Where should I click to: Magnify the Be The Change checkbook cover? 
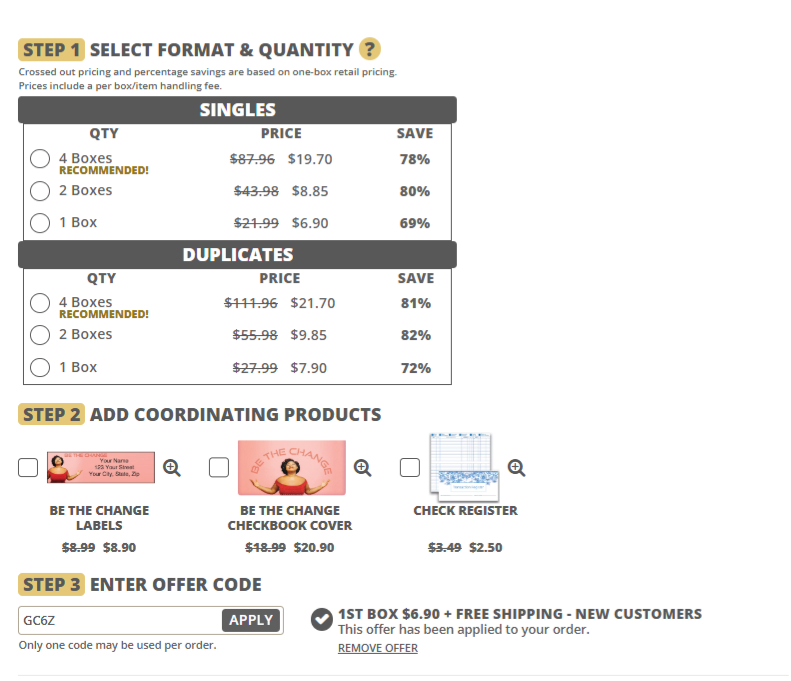pos(362,467)
